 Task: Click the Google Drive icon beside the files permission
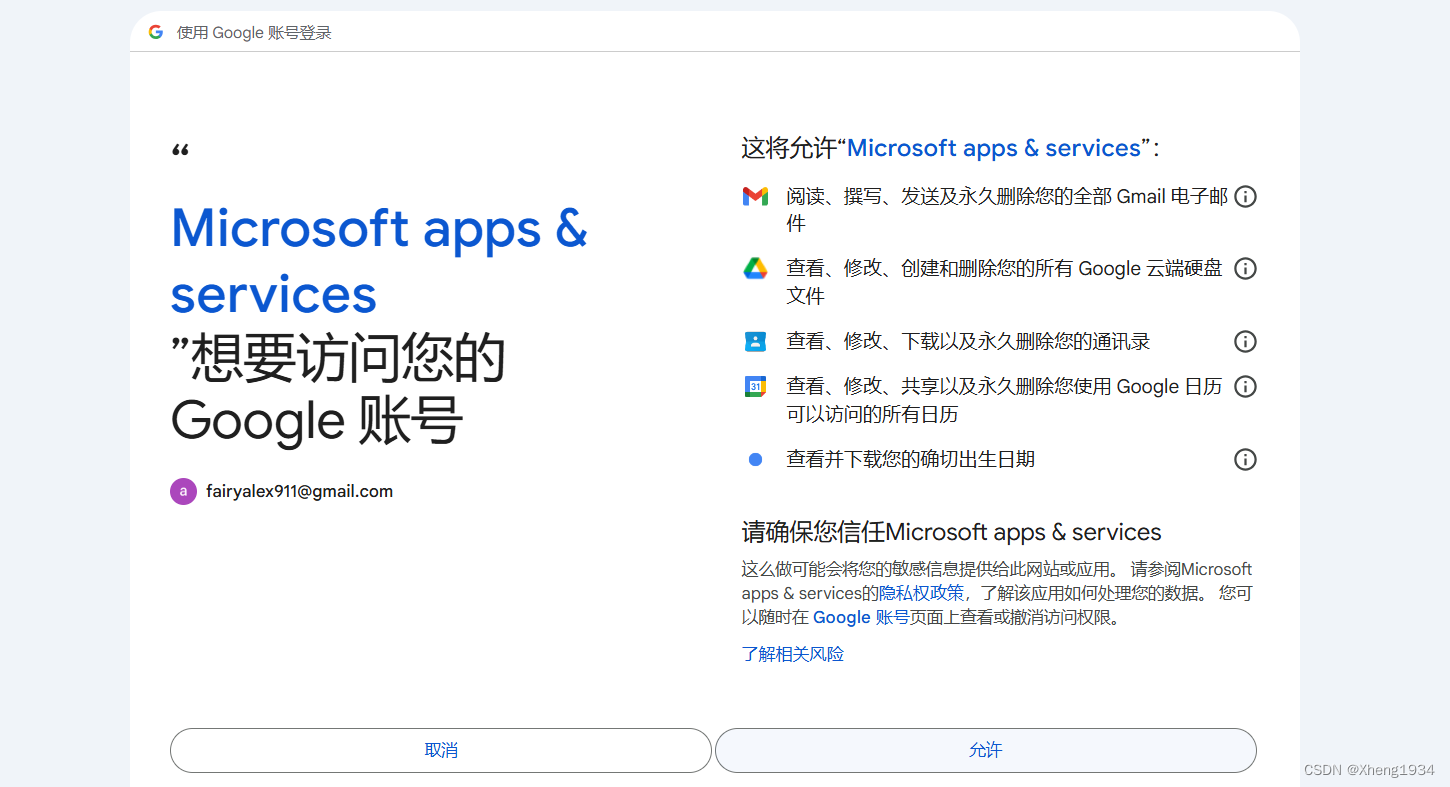(x=755, y=268)
